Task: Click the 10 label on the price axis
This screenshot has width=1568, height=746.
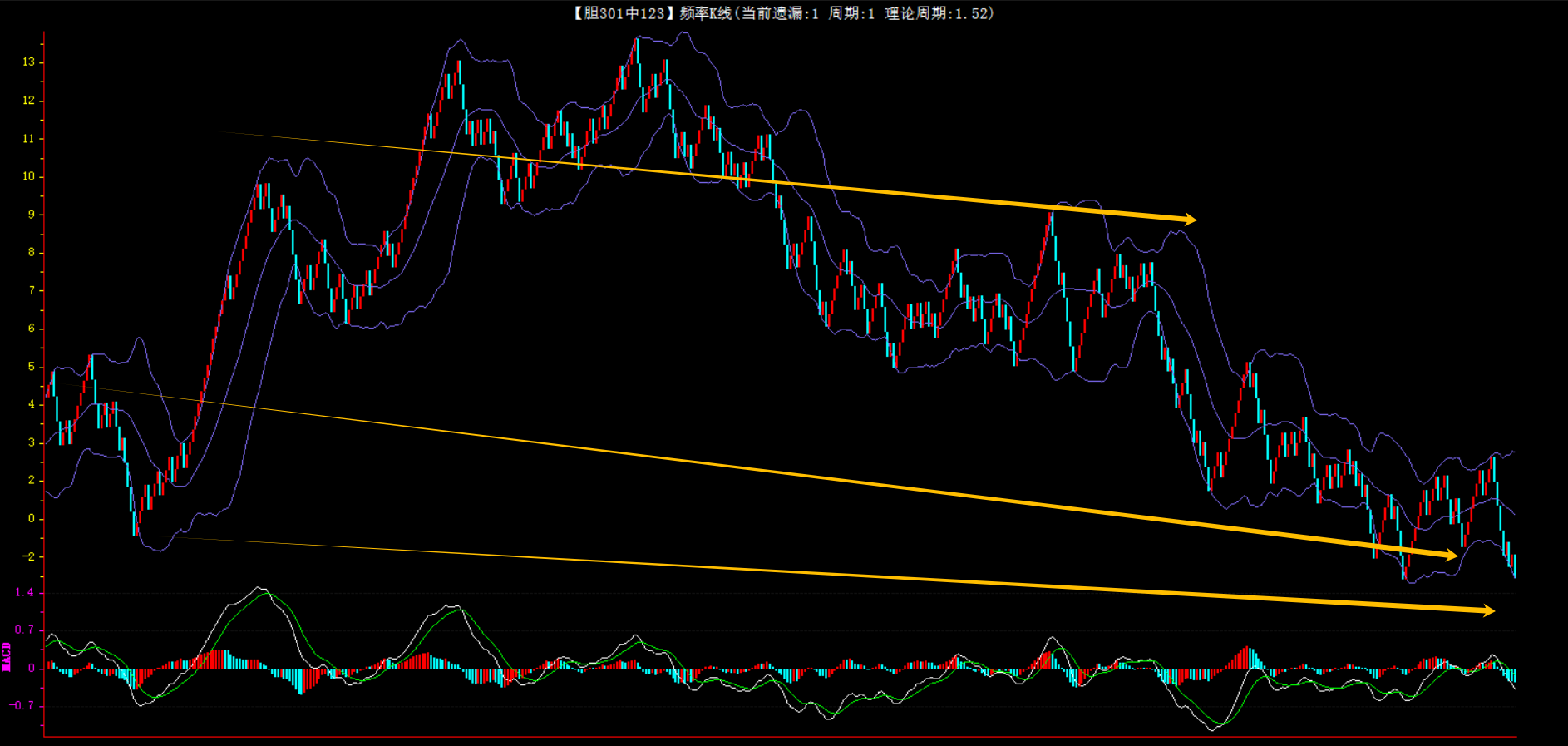Action: click(29, 176)
